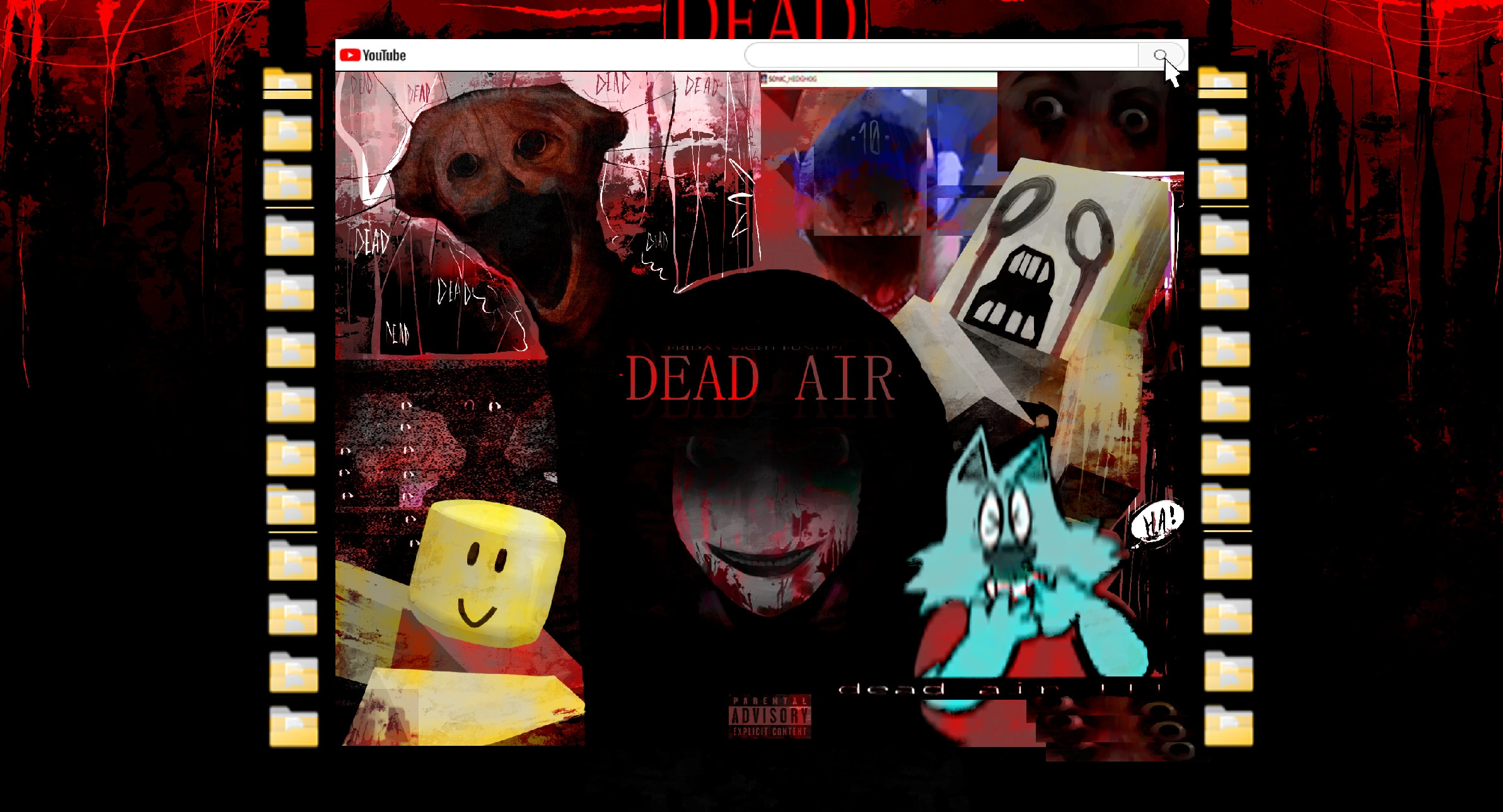Open the topmost folder in left column

pyautogui.click(x=287, y=83)
